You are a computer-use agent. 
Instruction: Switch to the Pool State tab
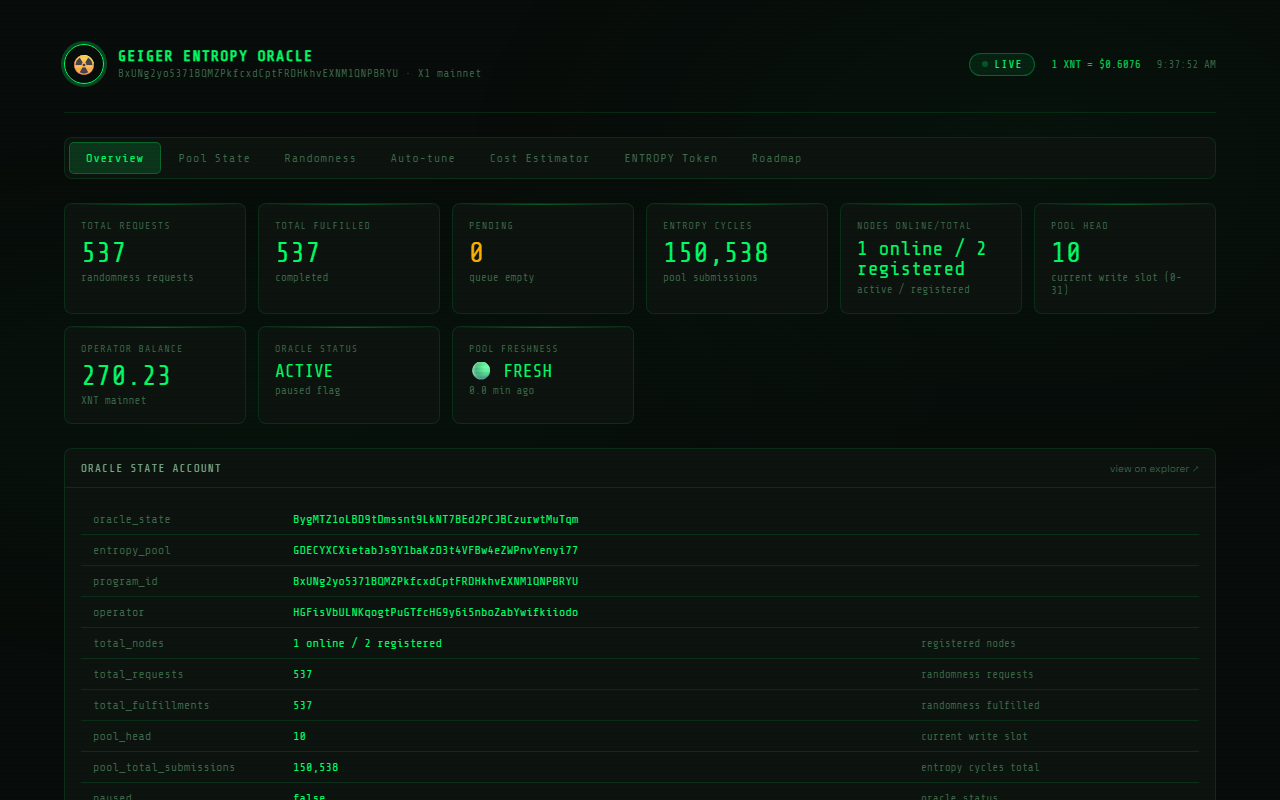[215, 158]
